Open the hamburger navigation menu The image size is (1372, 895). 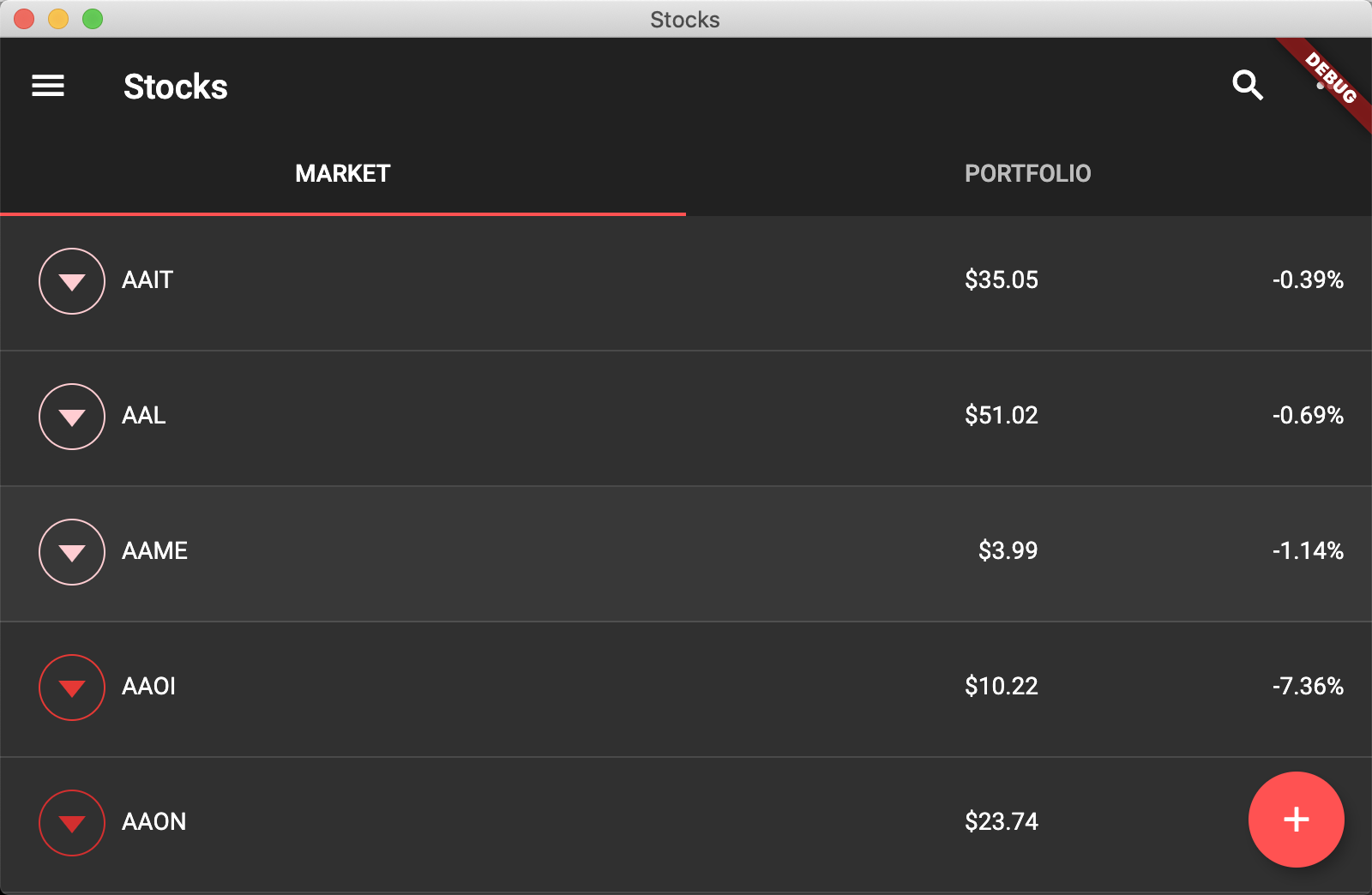click(x=48, y=86)
